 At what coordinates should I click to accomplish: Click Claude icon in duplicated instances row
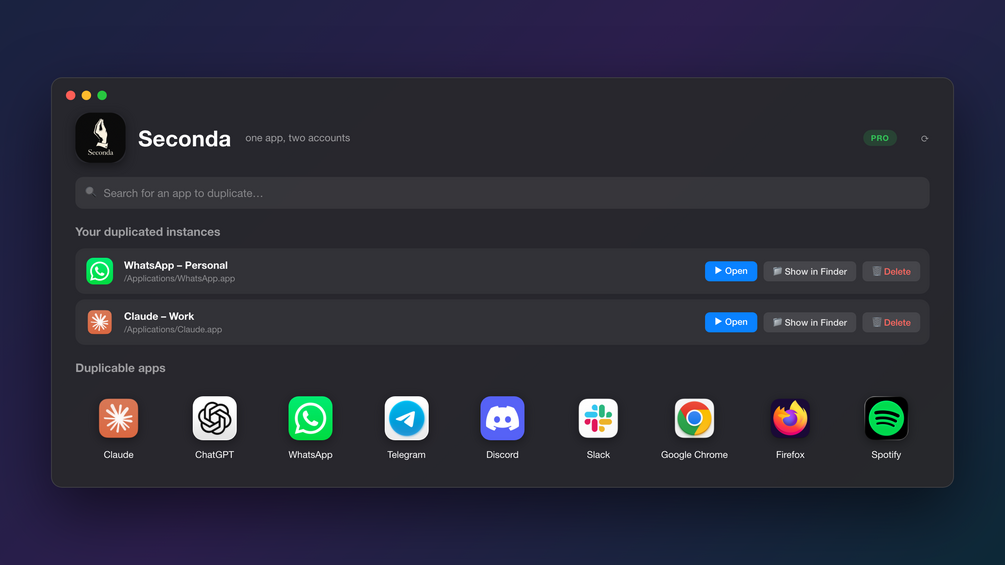click(99, 322)
